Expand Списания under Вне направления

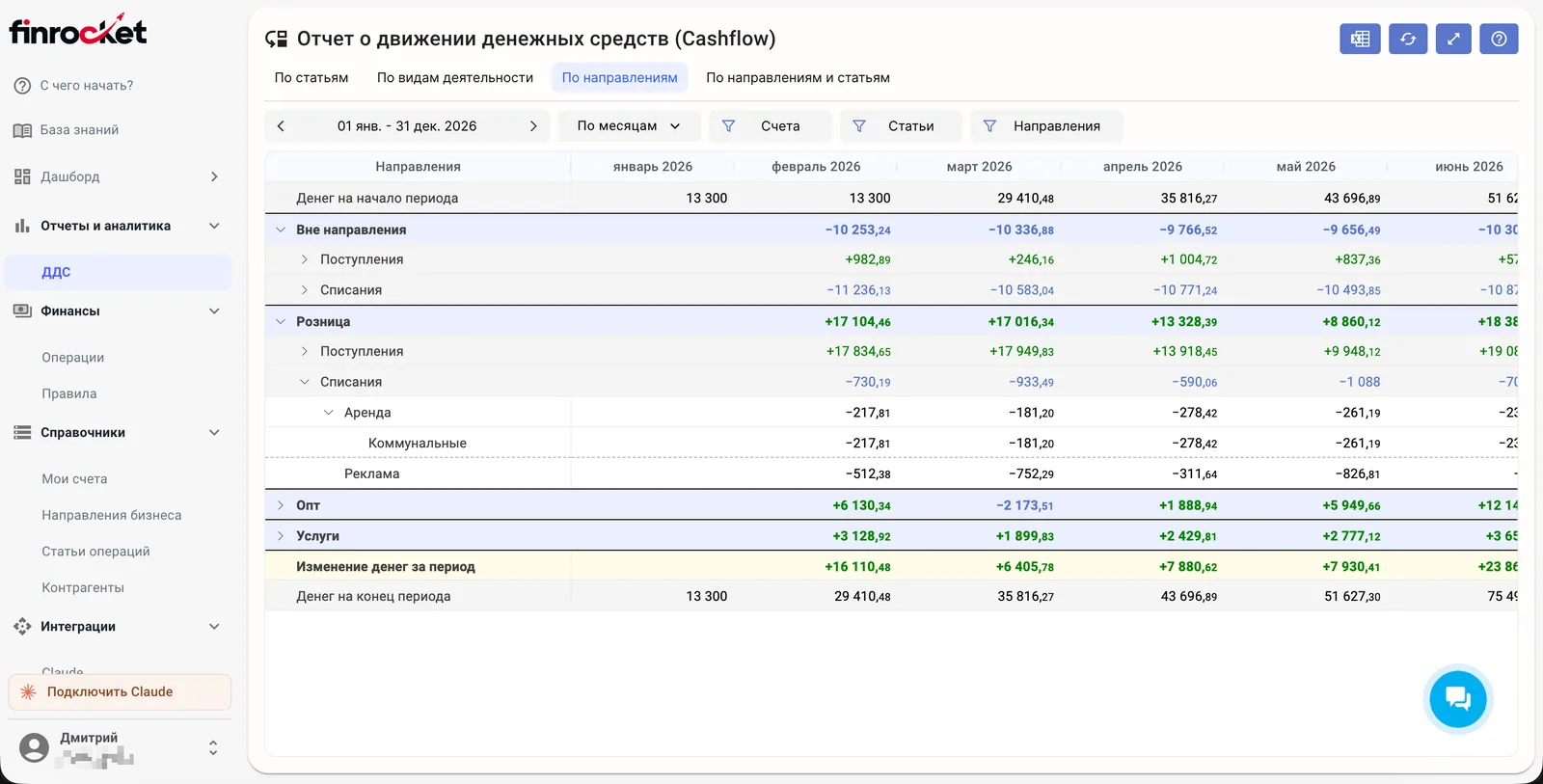pos(305,290)
